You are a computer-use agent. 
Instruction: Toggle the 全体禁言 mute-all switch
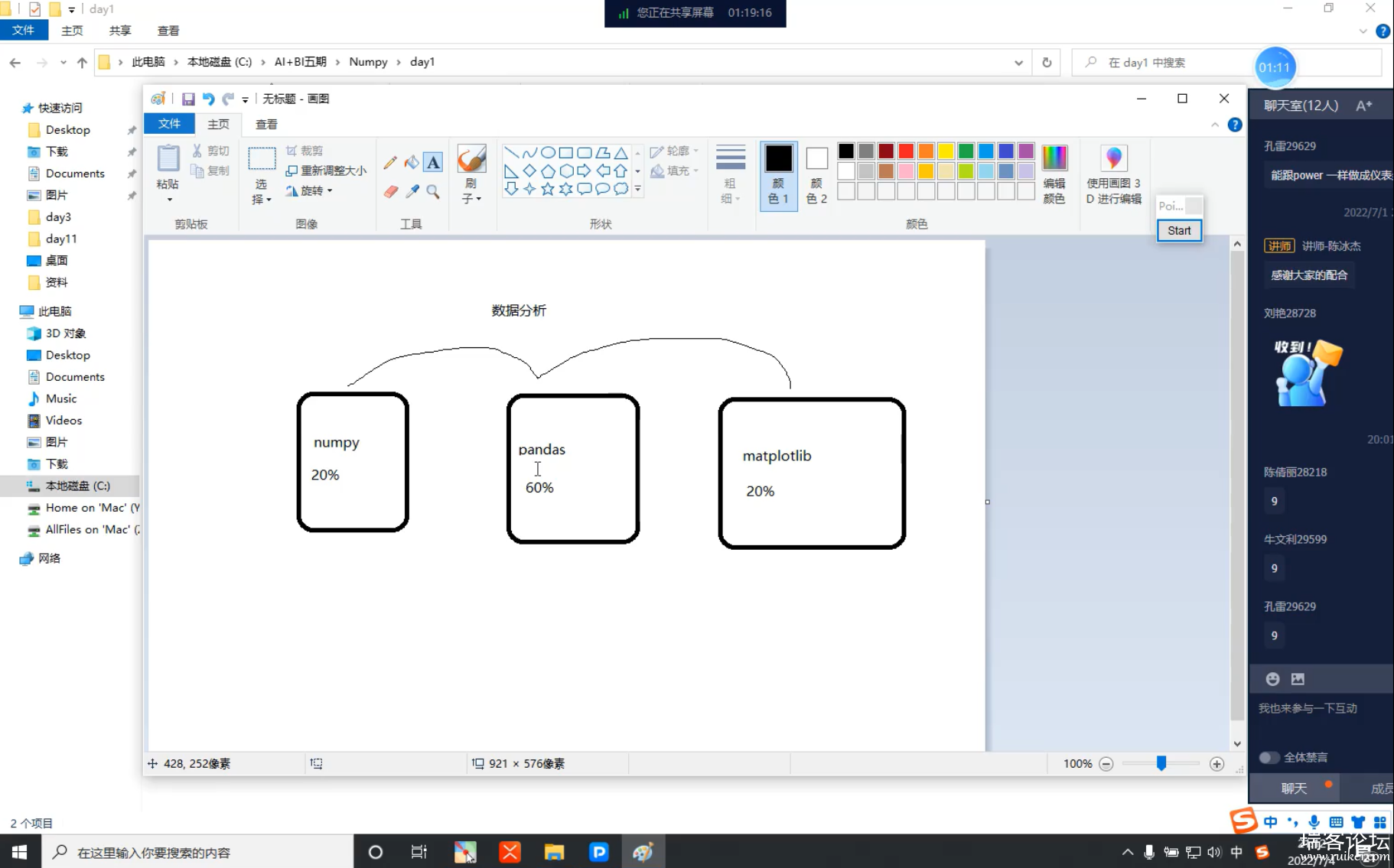point(1269,757)
